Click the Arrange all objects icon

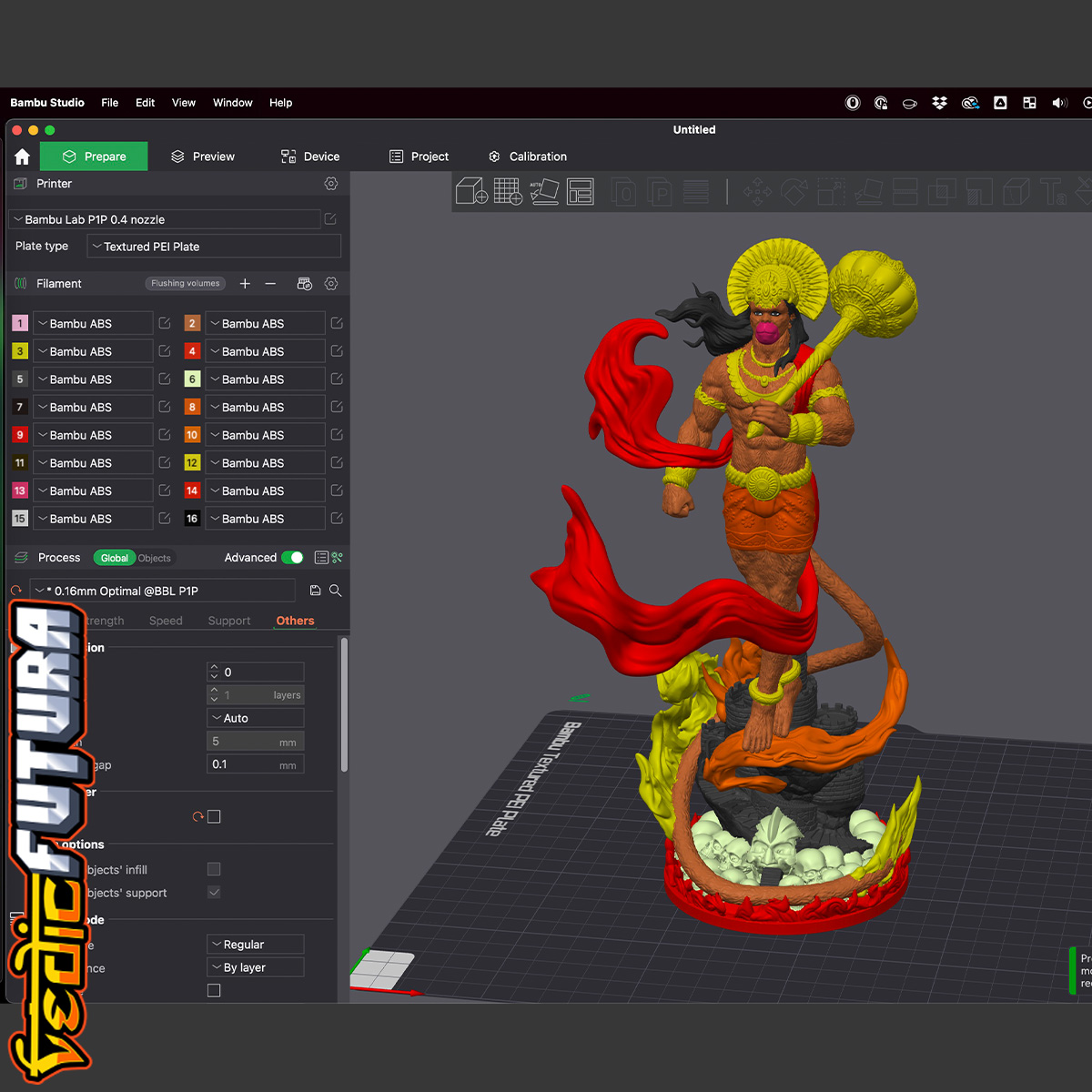pyautogui.click(x=580, y=192)
